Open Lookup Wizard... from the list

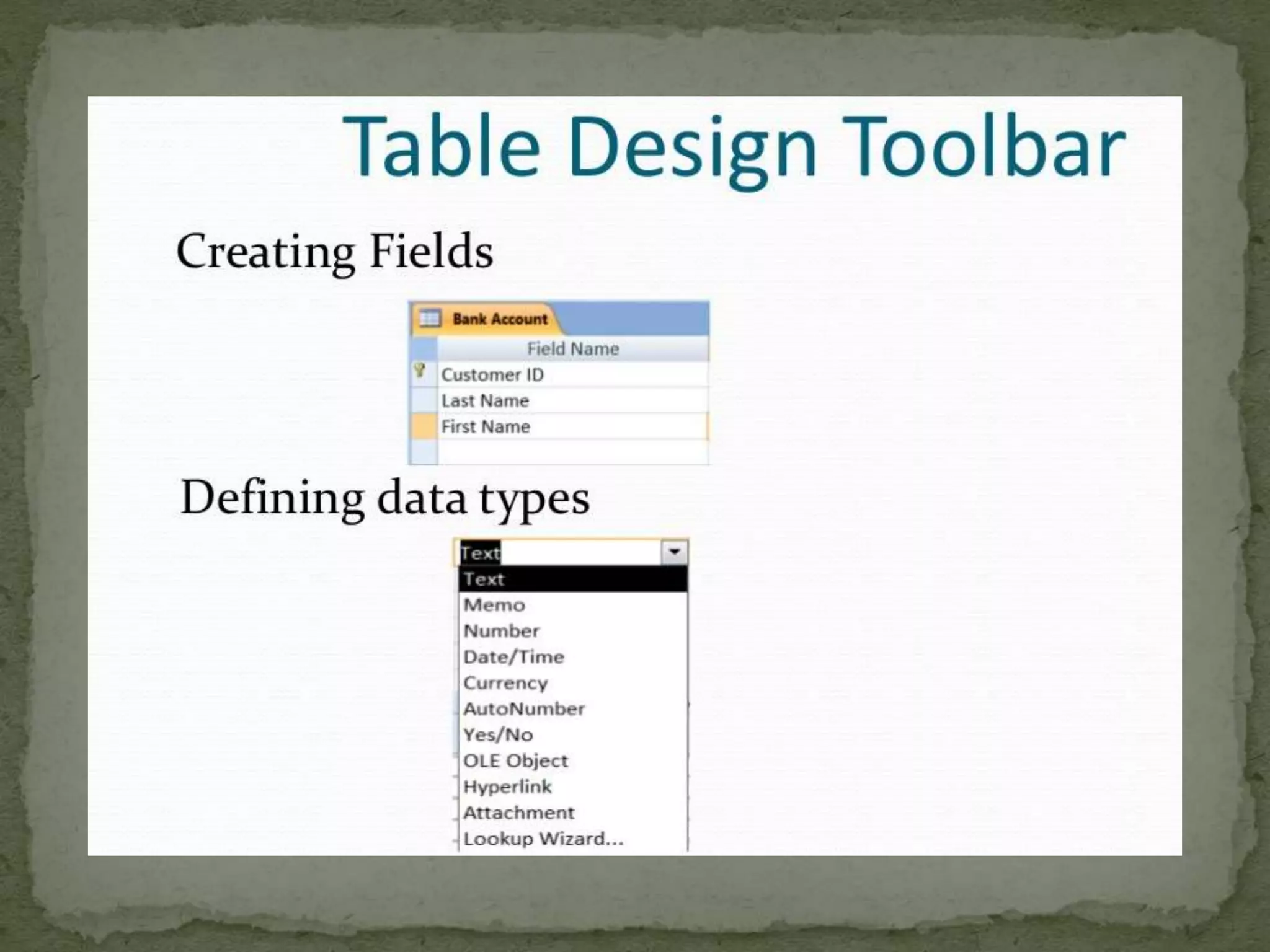click(x=572, y=839)
